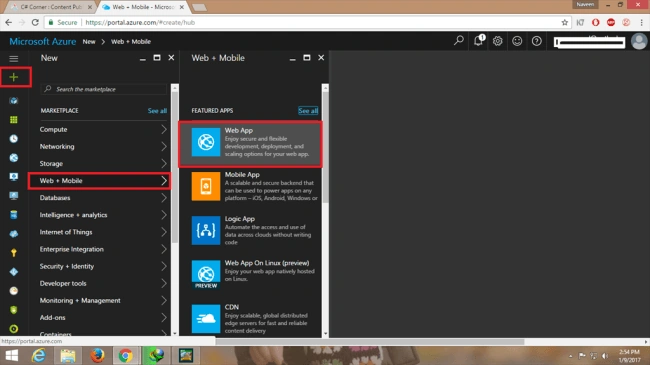650x365 pixels.
Task: Click the Search the marketplace field
Action: (x=104, y=89)
